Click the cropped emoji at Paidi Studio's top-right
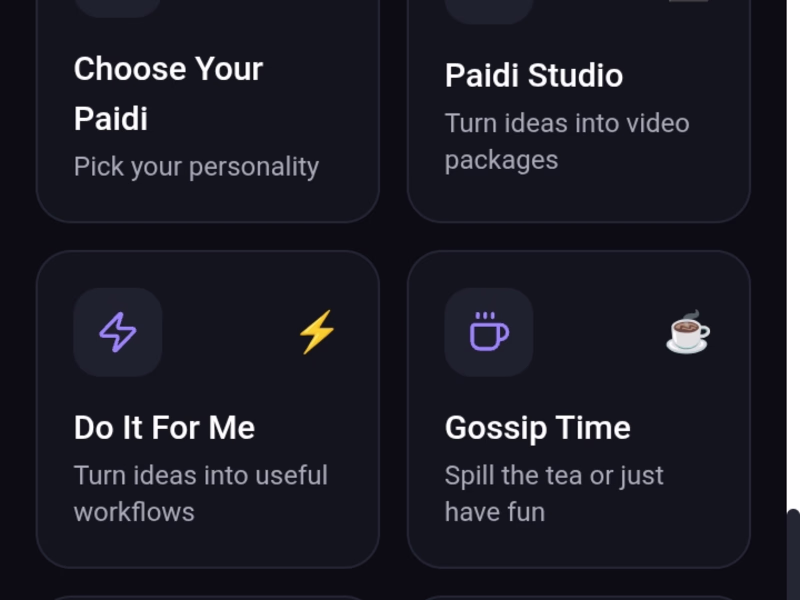800x600 pixels. tap(688, 1)
